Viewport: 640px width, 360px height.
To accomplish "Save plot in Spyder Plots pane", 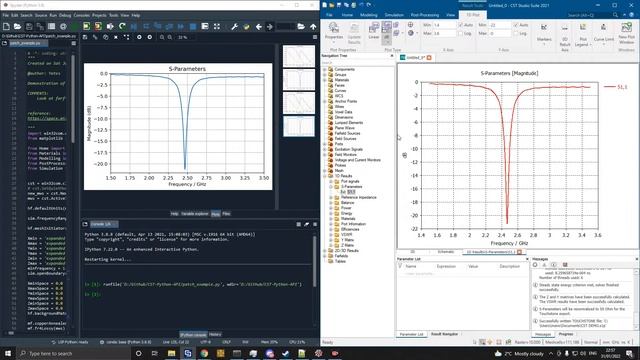I will tap(85, 37).
